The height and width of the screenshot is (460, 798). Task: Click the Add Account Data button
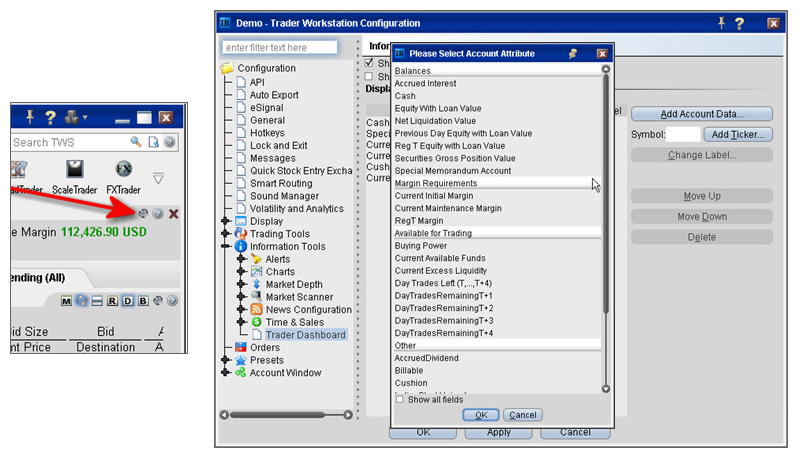(702, 114)
